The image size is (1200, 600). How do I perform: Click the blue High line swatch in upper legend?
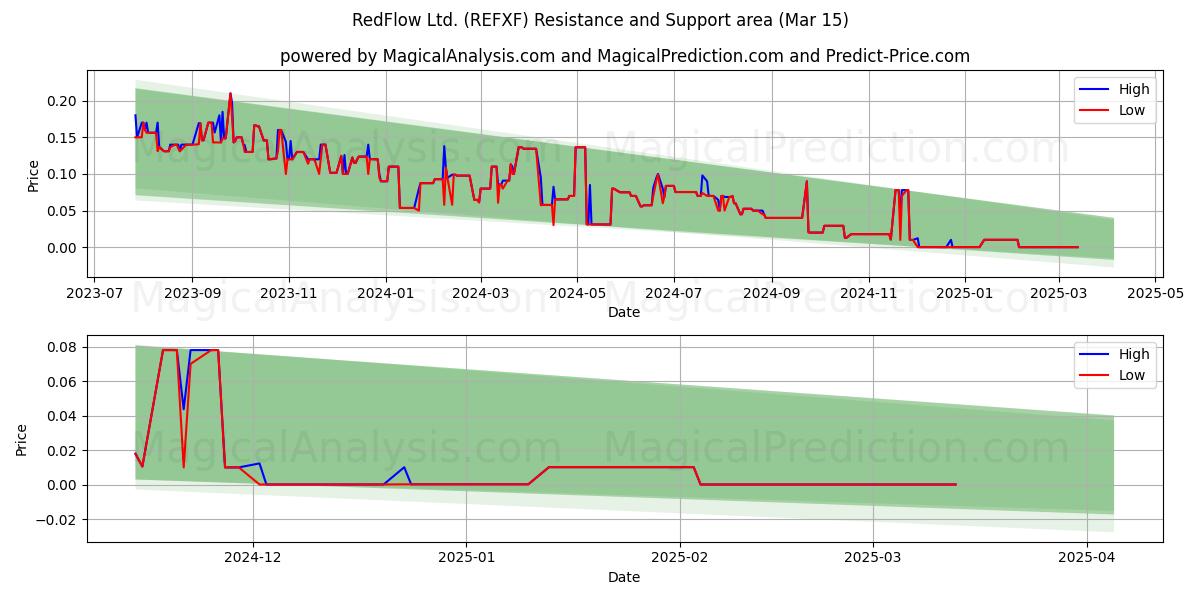[1095, 90]
